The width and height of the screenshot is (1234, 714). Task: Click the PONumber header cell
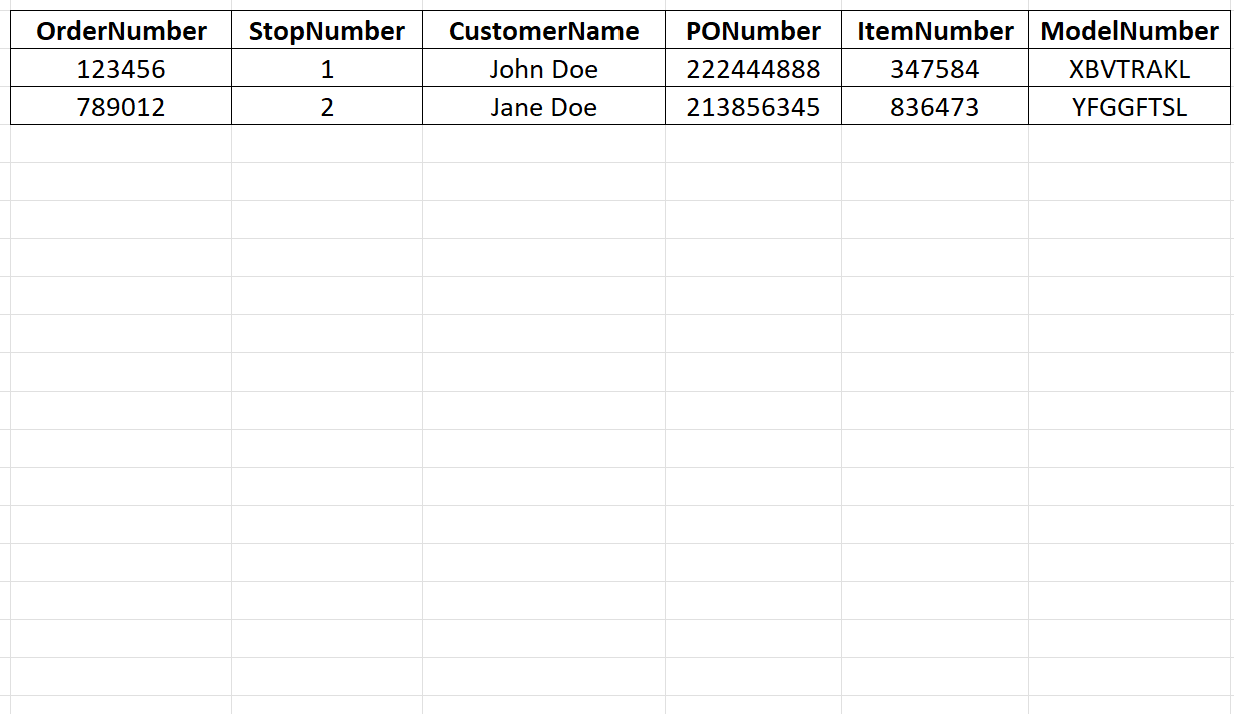(753, 31)
